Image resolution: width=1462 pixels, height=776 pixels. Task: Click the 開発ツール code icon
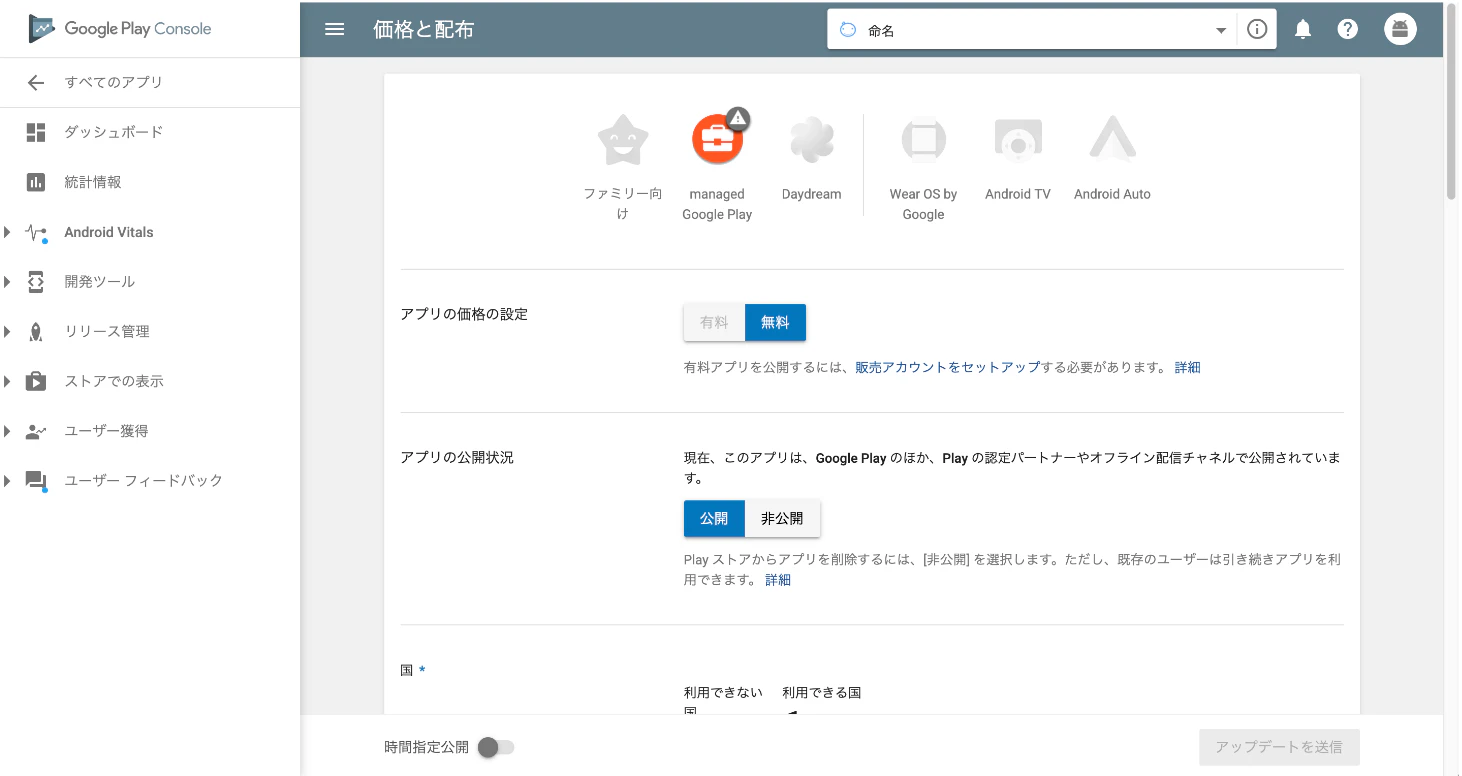[36, 282]
